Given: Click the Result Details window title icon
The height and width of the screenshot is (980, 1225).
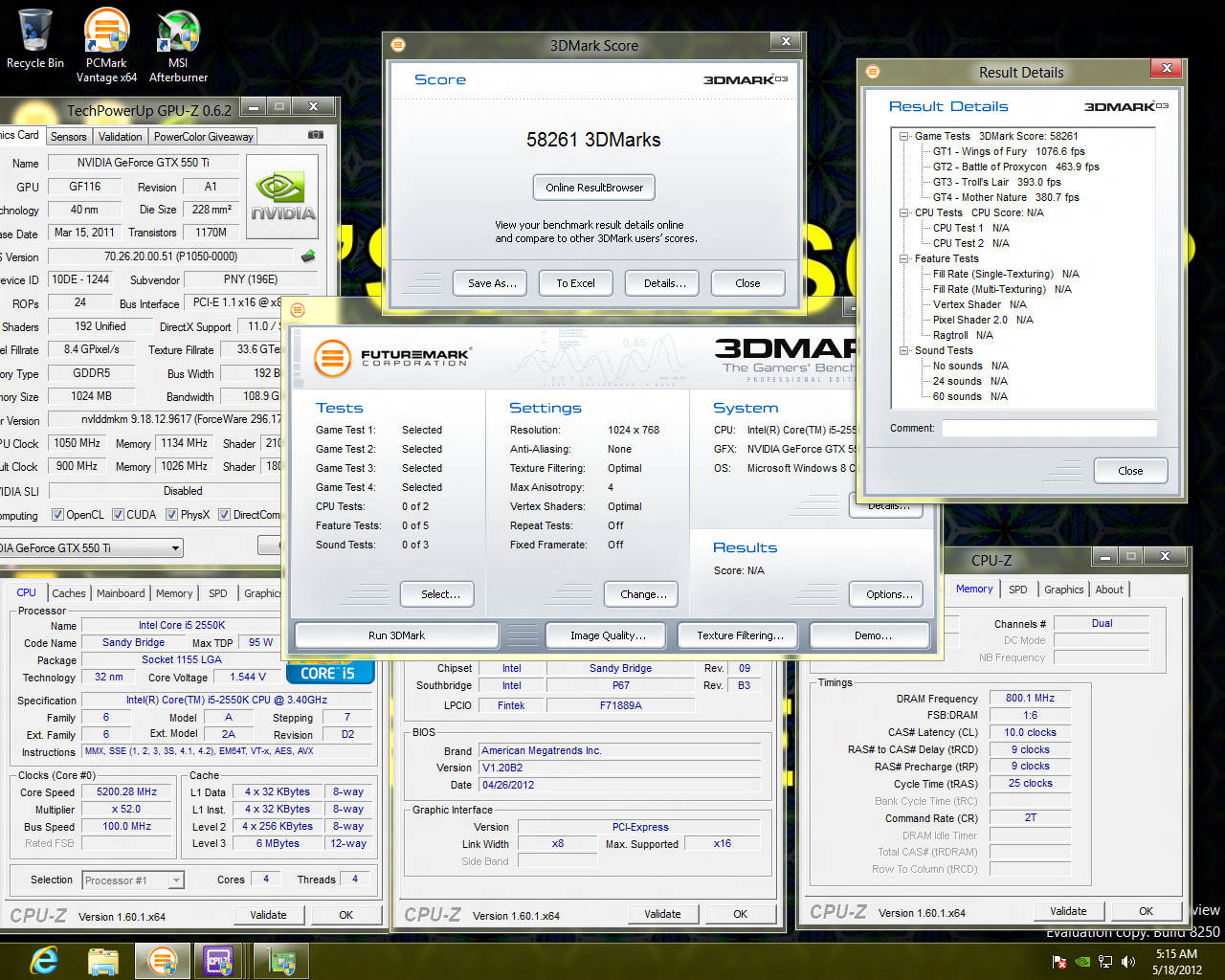Looking at the screenshot, I should coord(872,72).
